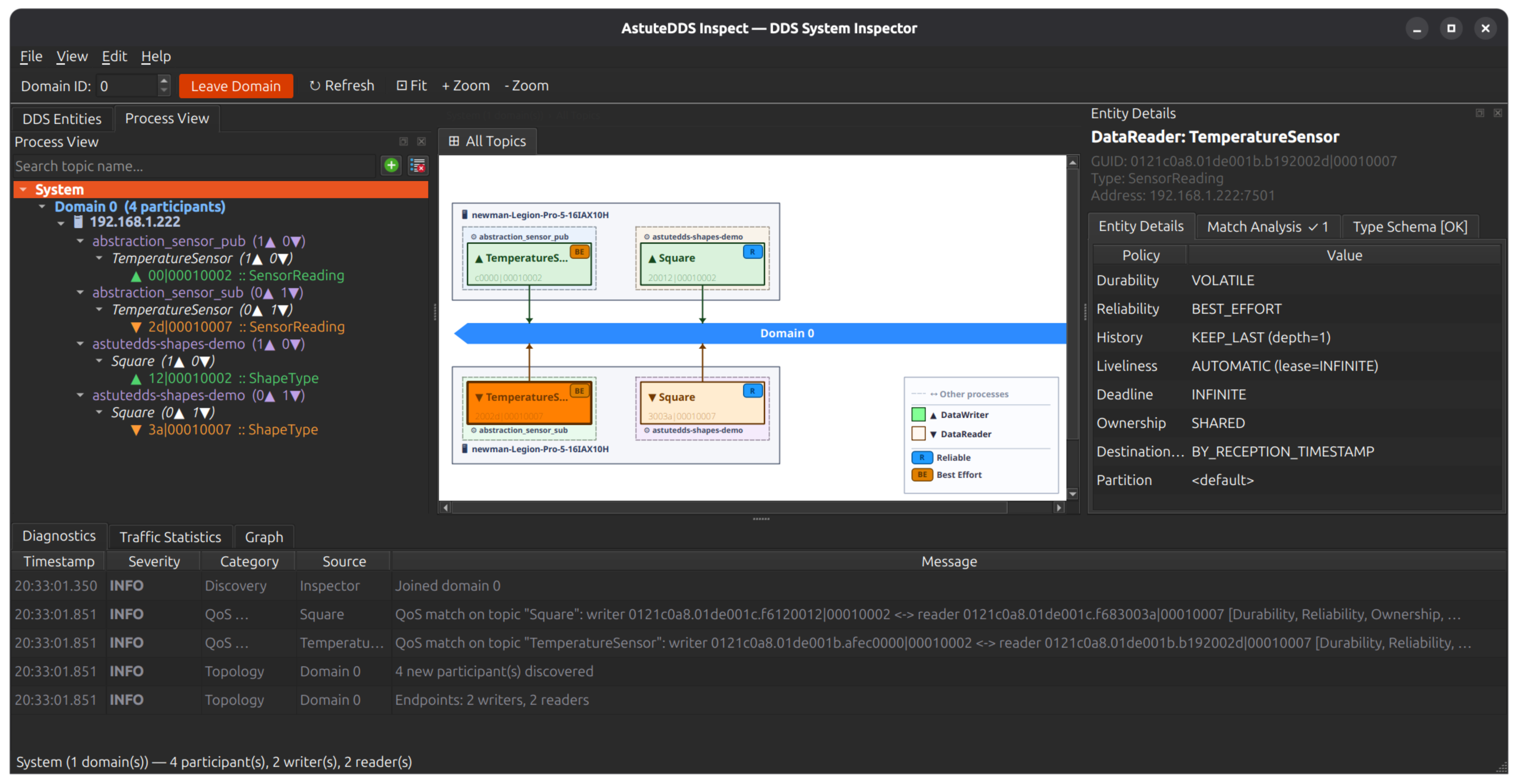Viewport: 1518px width, 784px height.
Task: Collapse abstraction_sensor_sub process node
Action: click(79, 292)
